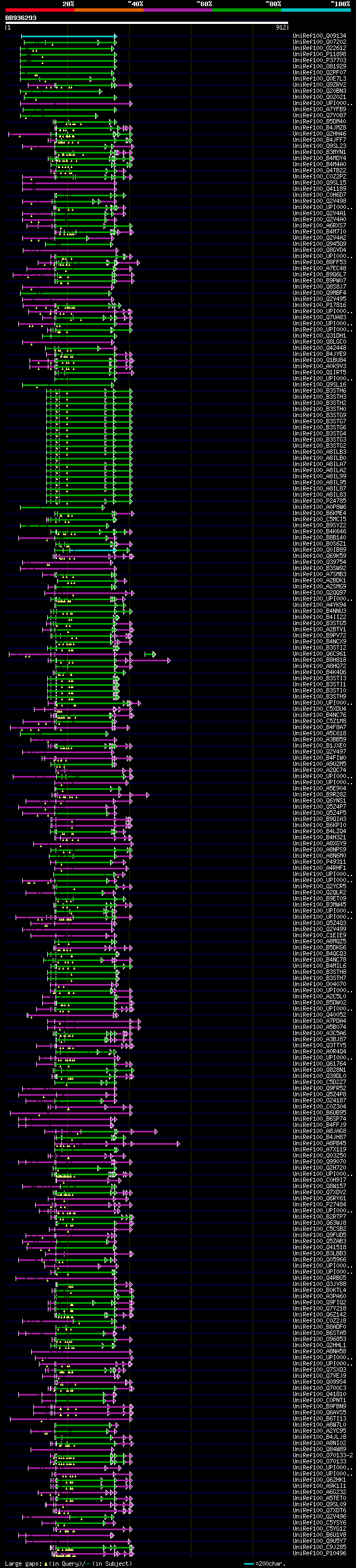Open the UniRef100_C0PNT1 entry
The width and height of the screenshot is (356, 1568).
click(x=319, y=1400)
